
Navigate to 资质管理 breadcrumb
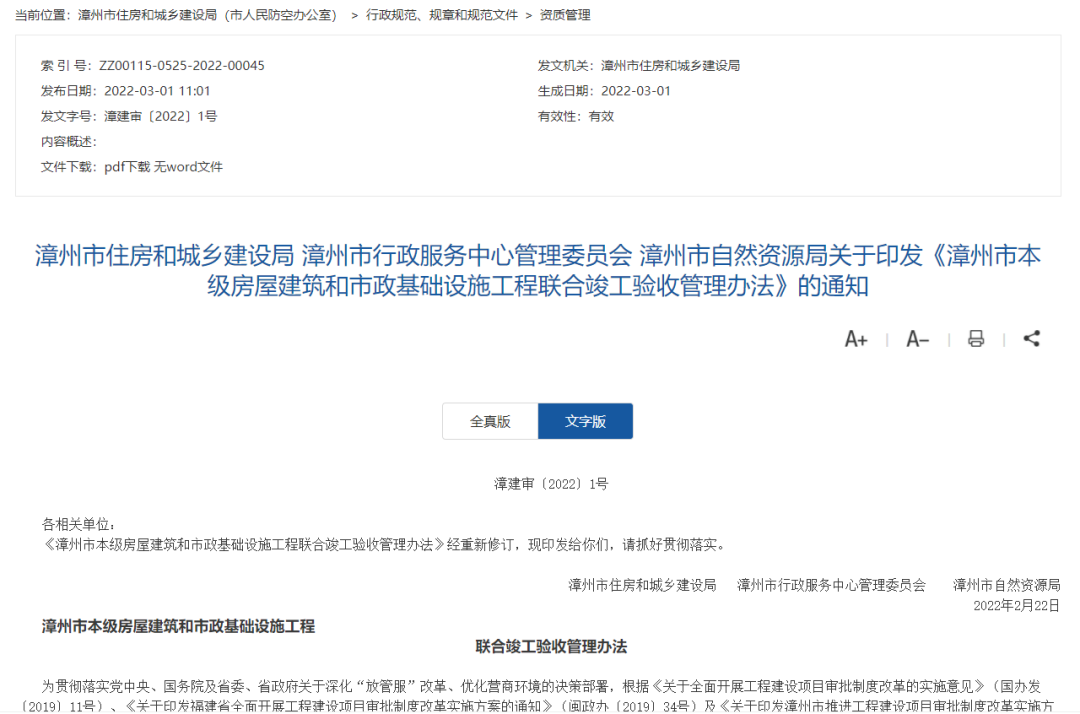point(565,15)
